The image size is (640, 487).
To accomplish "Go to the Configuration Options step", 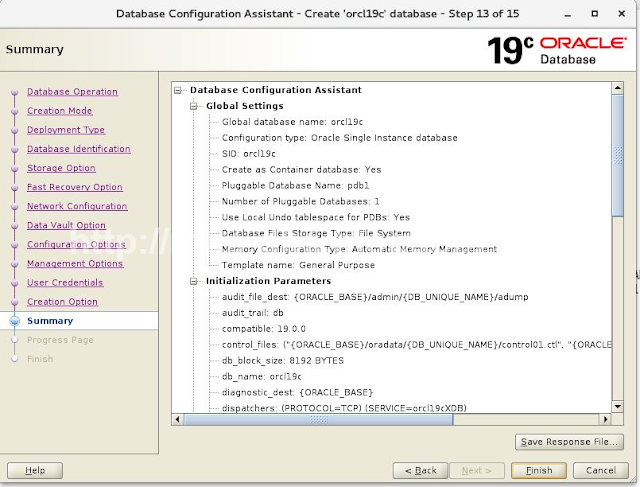I will click(76, 245).
